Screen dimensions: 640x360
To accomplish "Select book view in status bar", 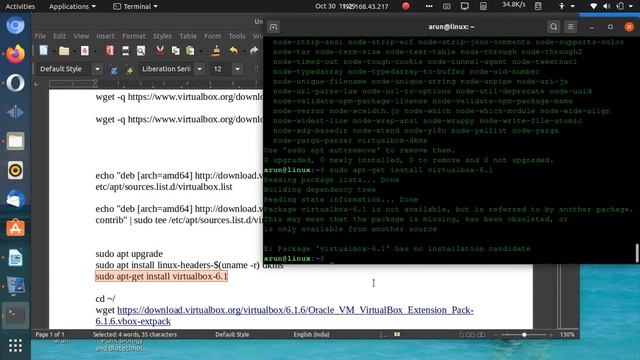I will pos(481,334).
